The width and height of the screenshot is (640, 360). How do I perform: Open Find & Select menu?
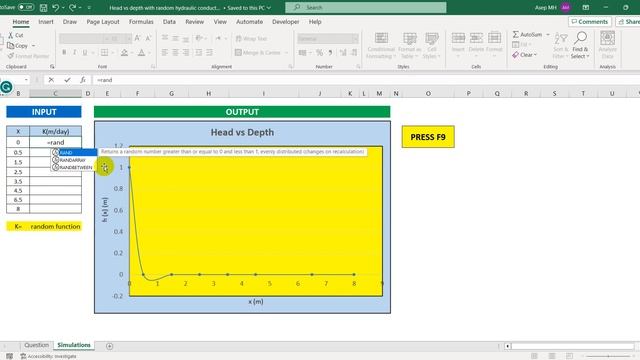point(580,45)
